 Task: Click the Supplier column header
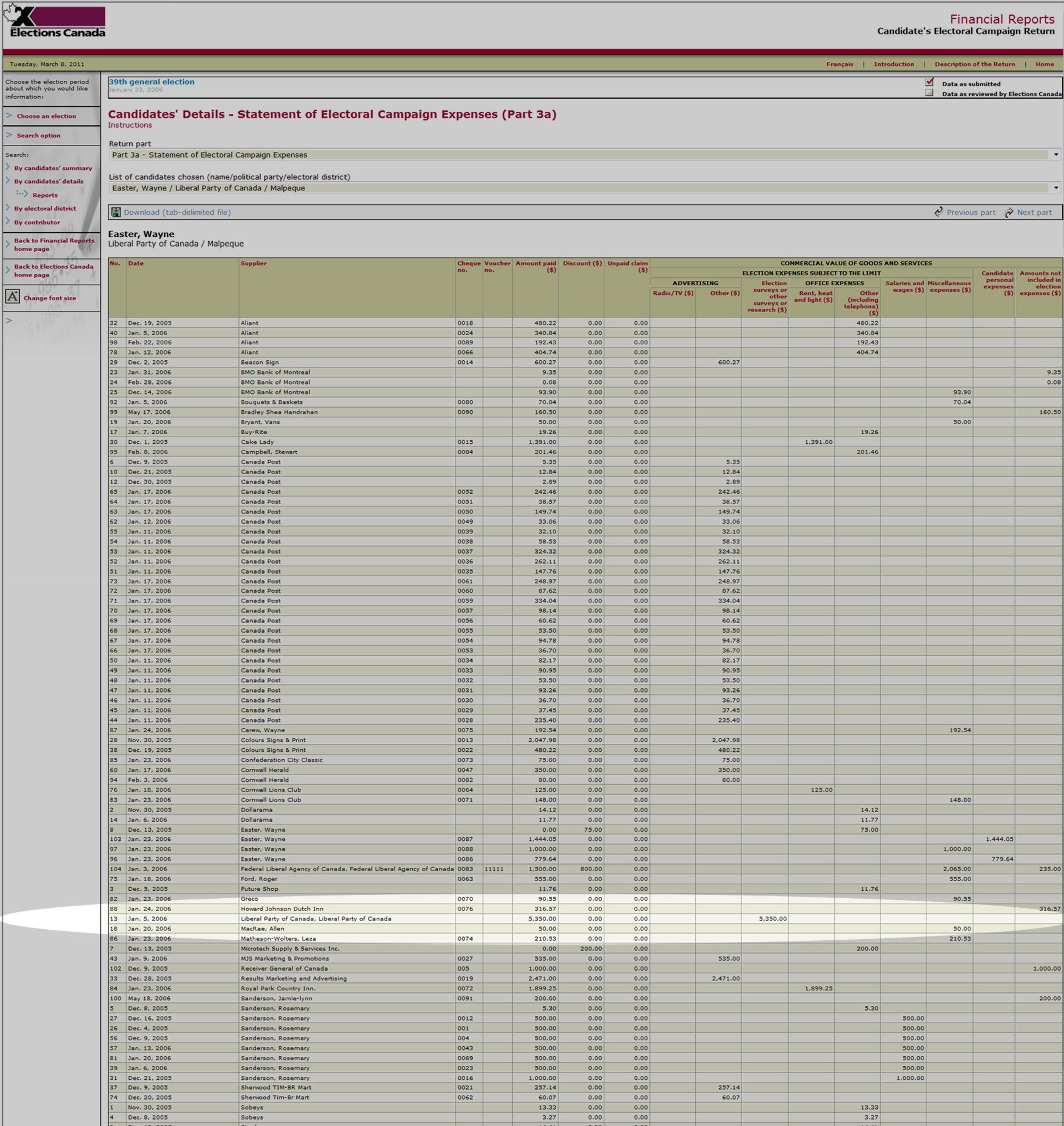[x=254, y=263]
